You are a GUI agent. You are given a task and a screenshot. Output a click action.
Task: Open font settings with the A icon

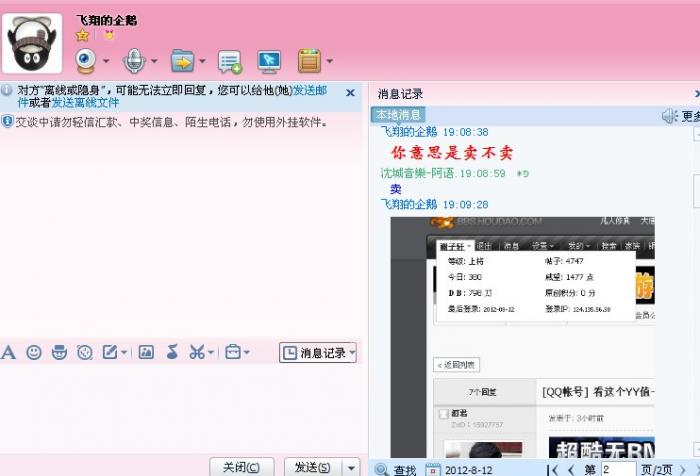click(x=8, y=352)
